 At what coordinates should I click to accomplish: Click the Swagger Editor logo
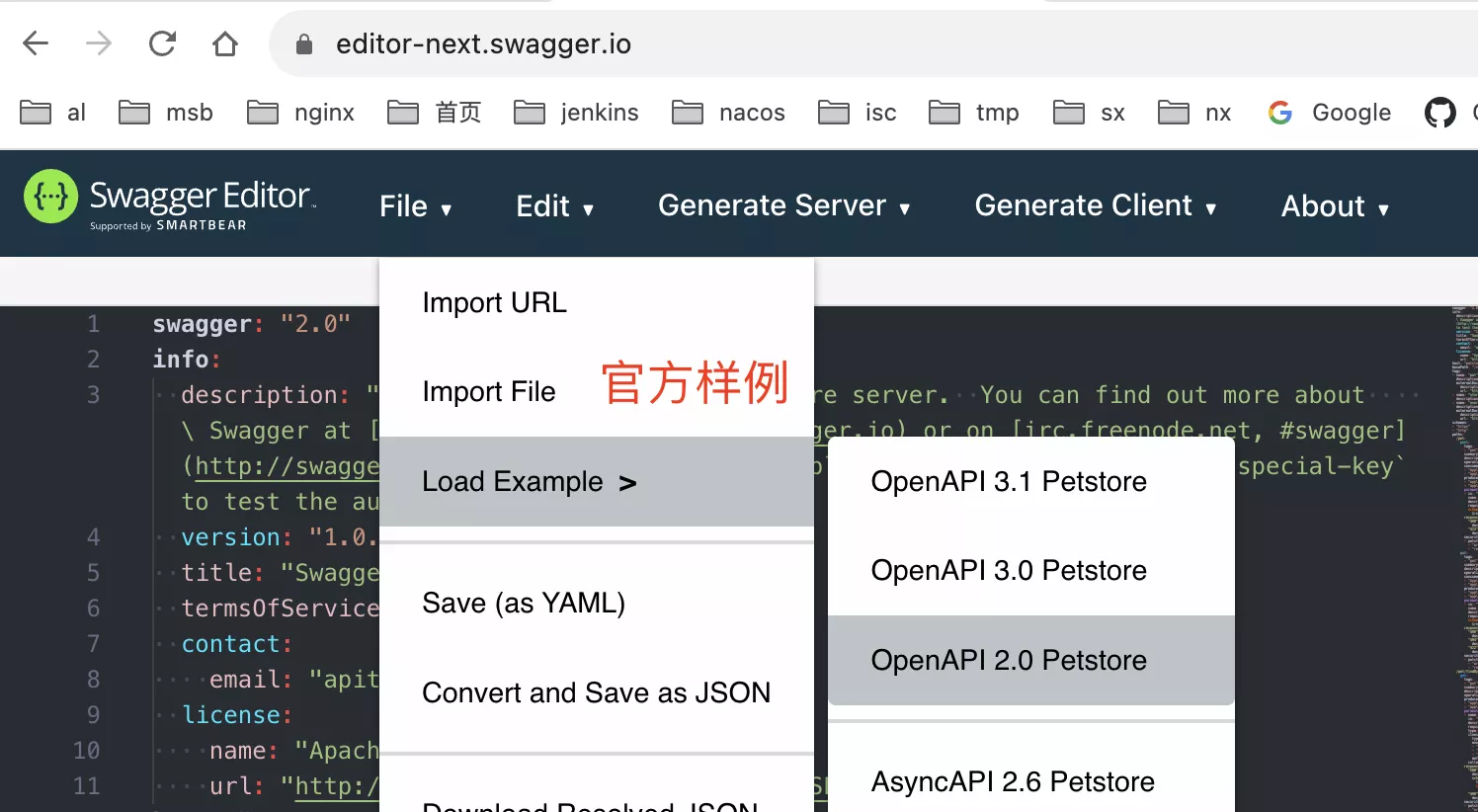click(170, 202)
